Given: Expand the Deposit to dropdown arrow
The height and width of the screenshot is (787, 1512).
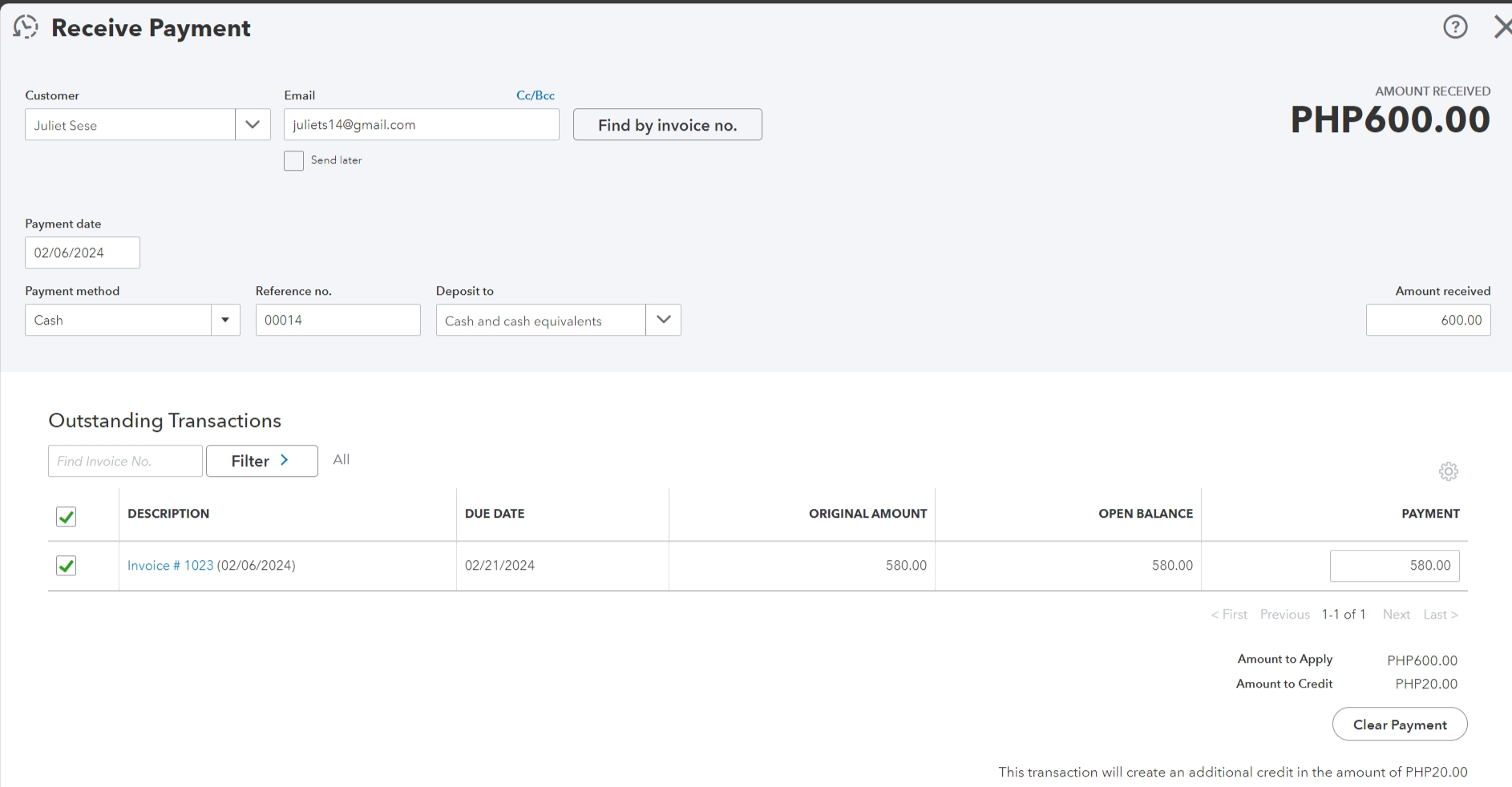Looking at the screenshot, I should (x=663, y=320).
